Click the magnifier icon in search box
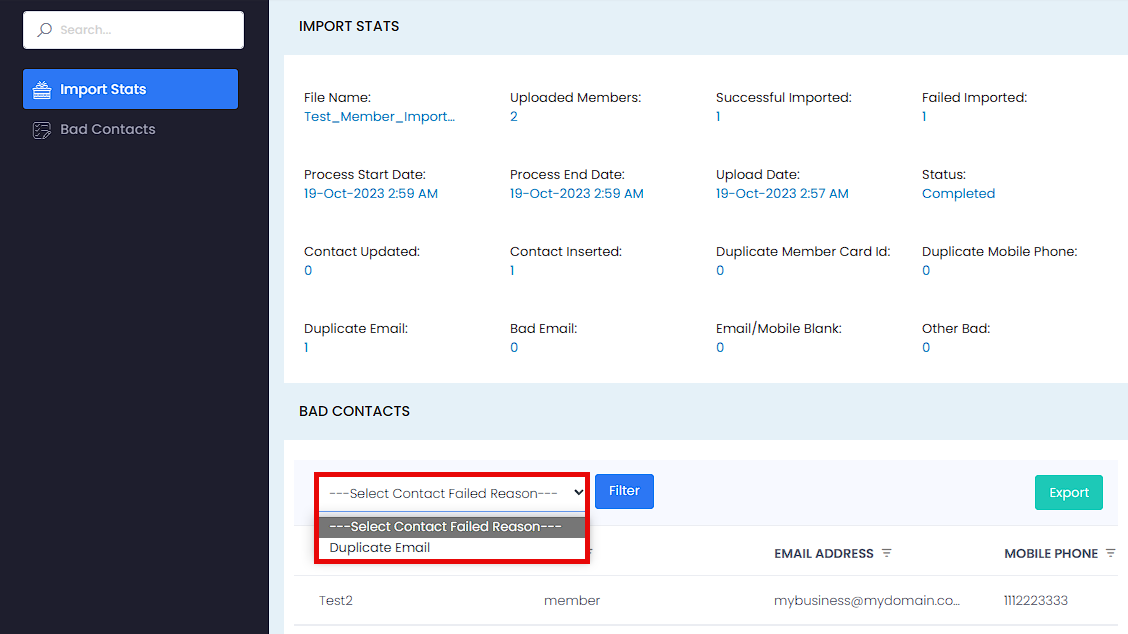The width and height of the screenshot is (1128, 634). 45,30
